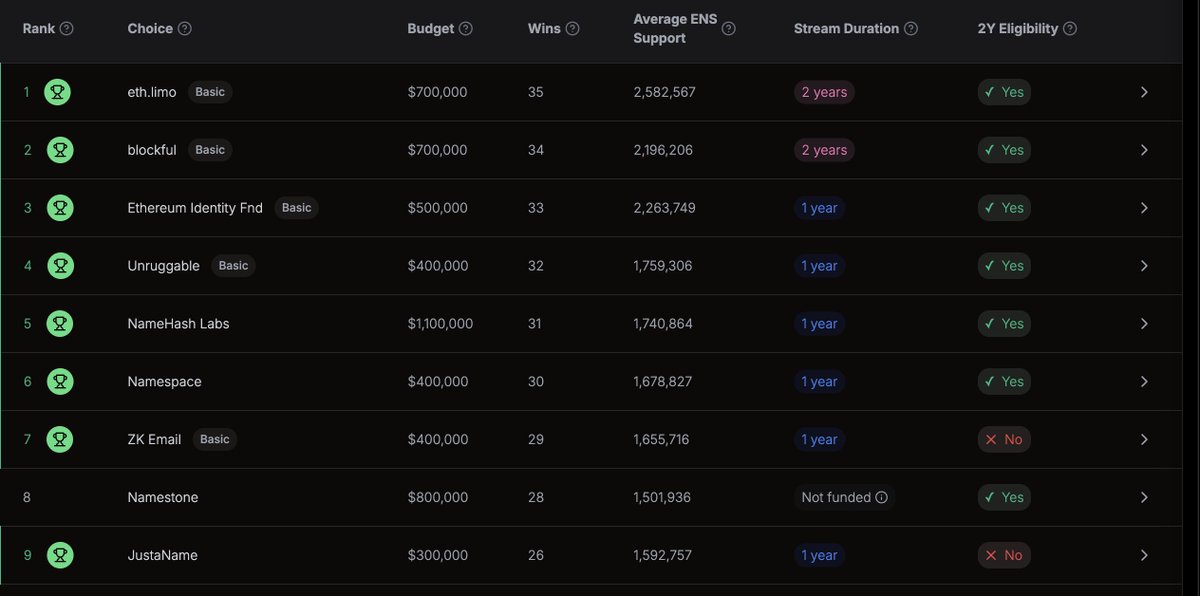Open the Namespace row details arrow
The image size is (1200, 596).
coord(1144,382)
